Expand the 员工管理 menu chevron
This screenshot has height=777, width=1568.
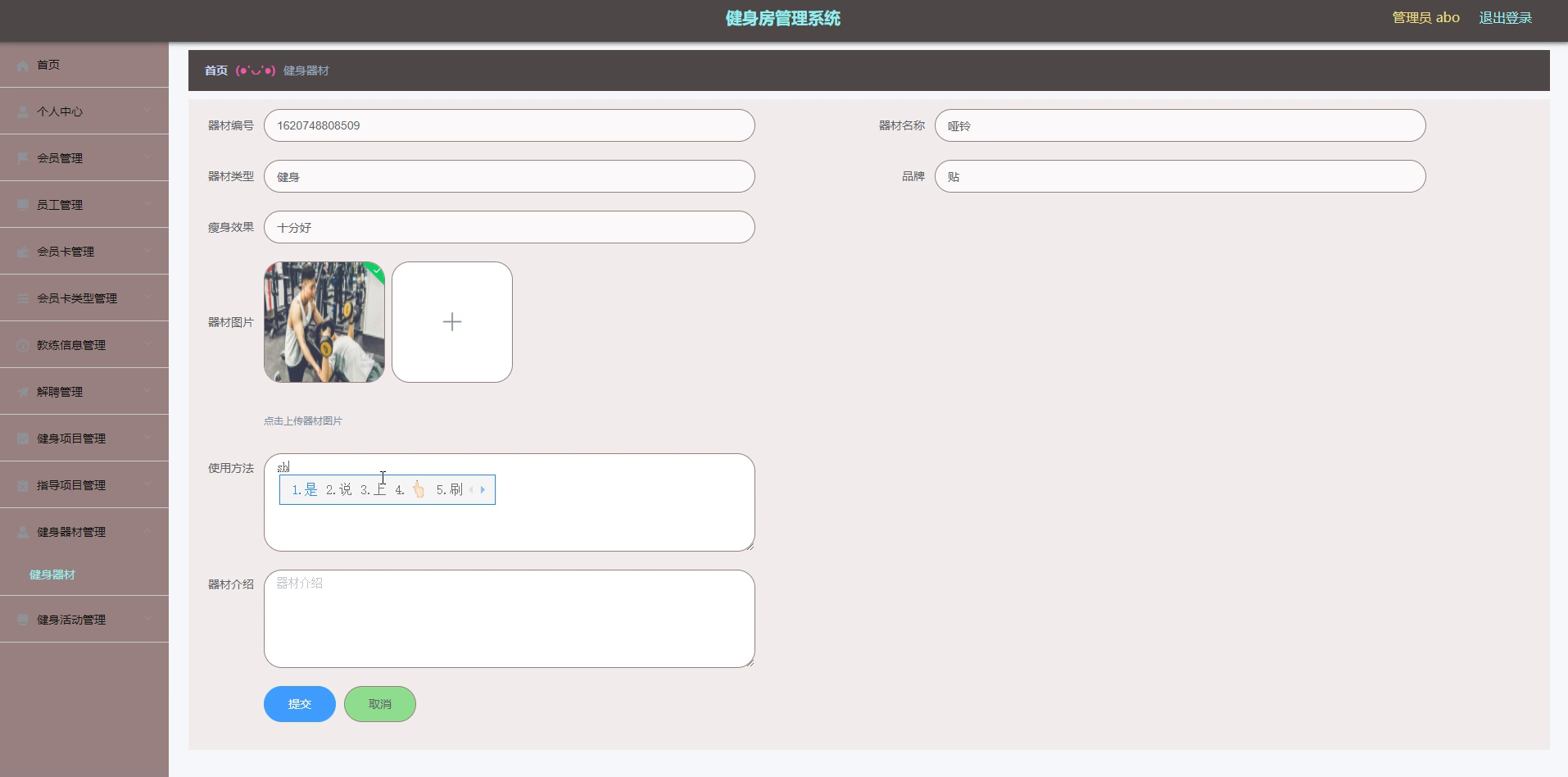click(x=147, y=204)
